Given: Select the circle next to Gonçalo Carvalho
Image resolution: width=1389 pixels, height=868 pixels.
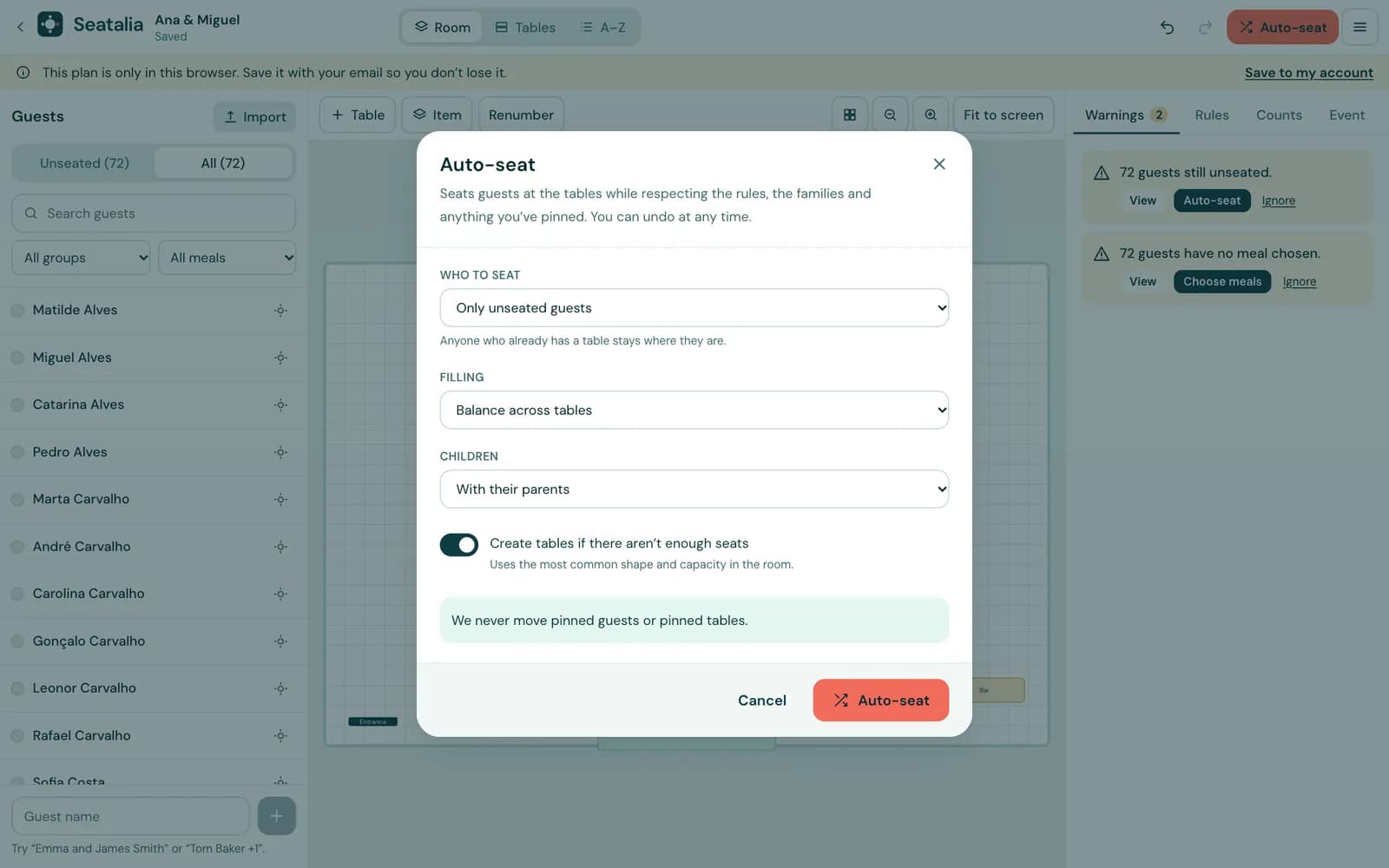Looking at the screenshot, I should pyautogui.click(x=17, y=641).
